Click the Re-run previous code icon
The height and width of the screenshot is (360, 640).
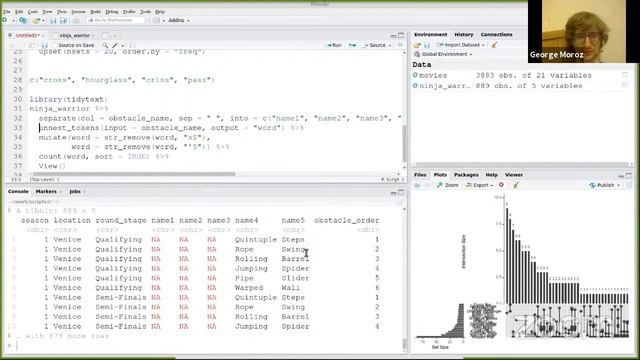pyautogui.click(x=352, y=45)
